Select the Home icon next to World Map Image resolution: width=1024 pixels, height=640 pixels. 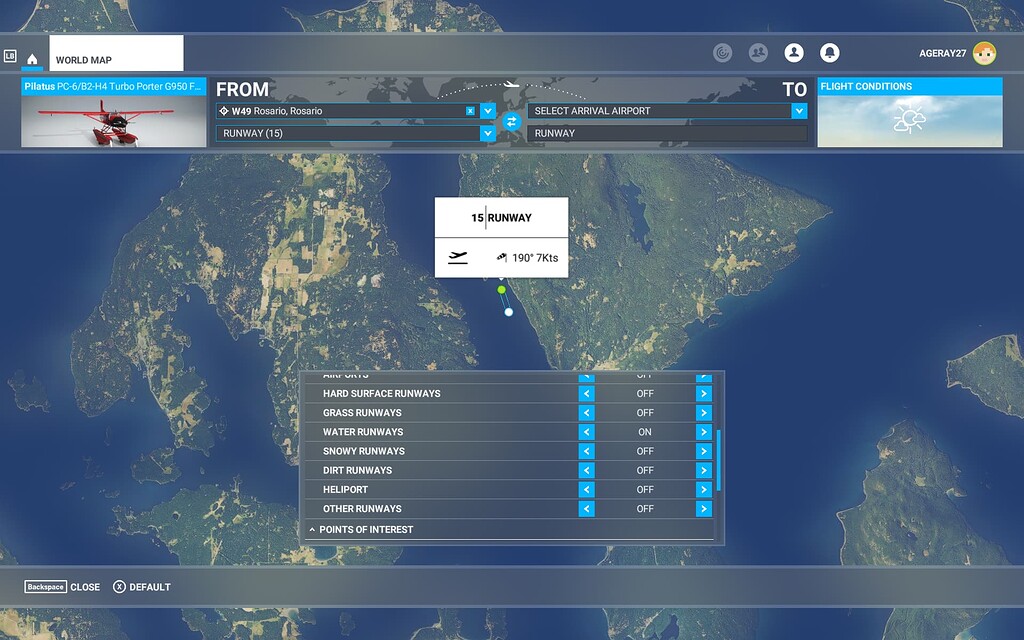click(32, 59)
